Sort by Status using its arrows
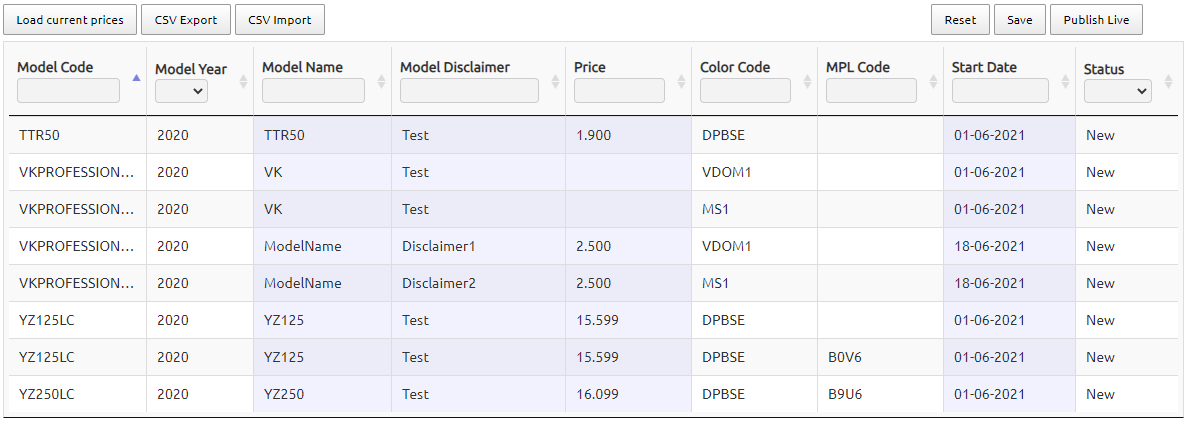 coord(1168,81)
